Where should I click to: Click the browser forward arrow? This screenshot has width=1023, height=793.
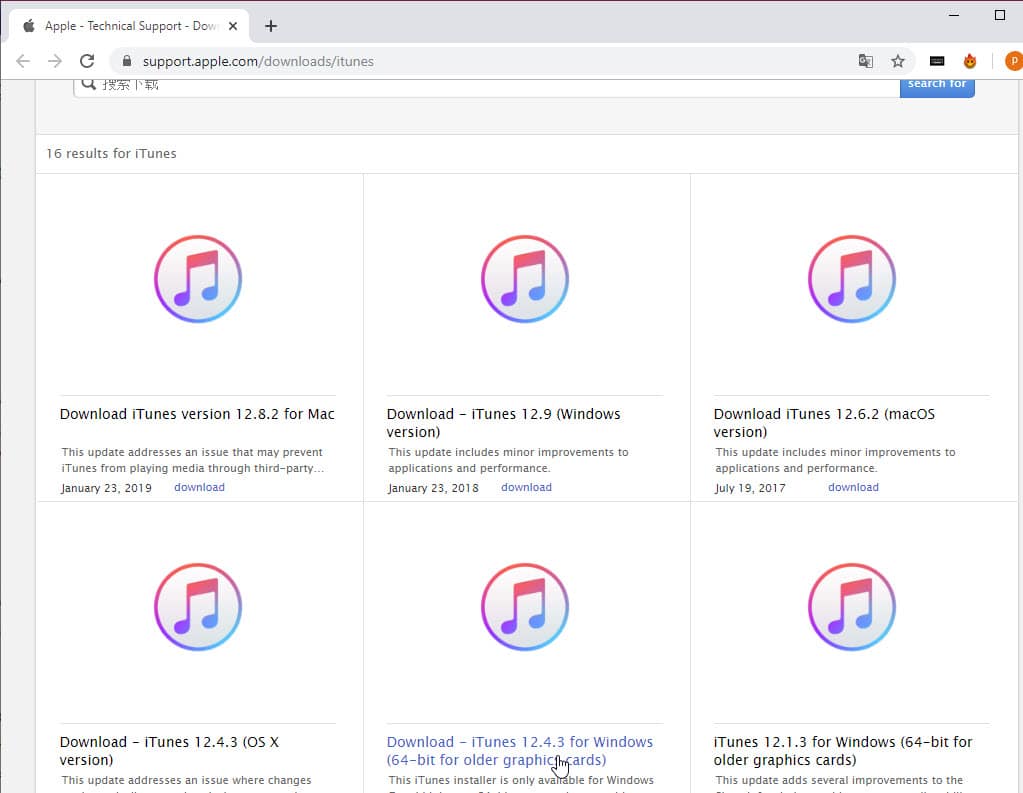(55, 61)
